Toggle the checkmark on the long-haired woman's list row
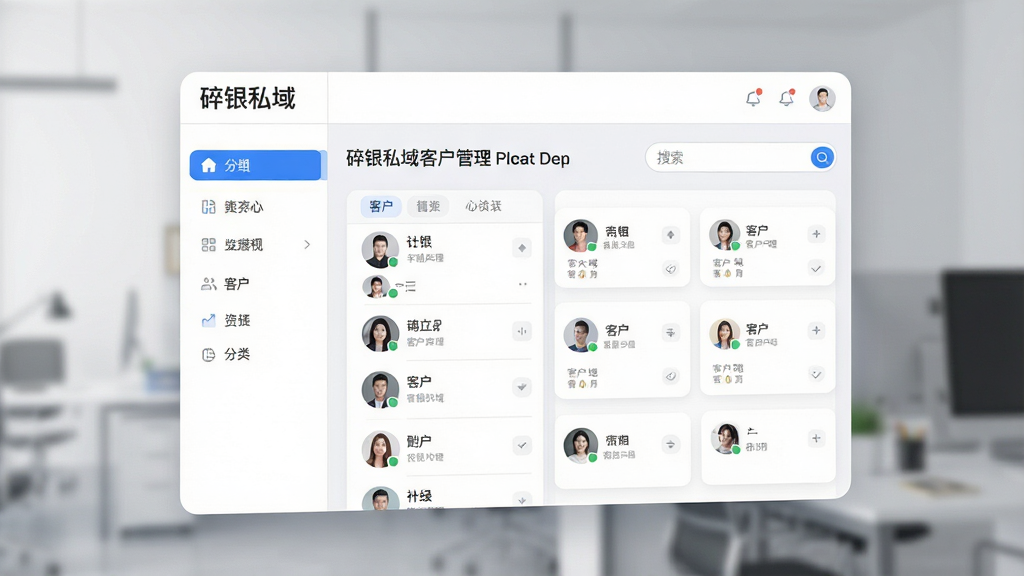The image size is (1024, 576). tap(522, 445)
